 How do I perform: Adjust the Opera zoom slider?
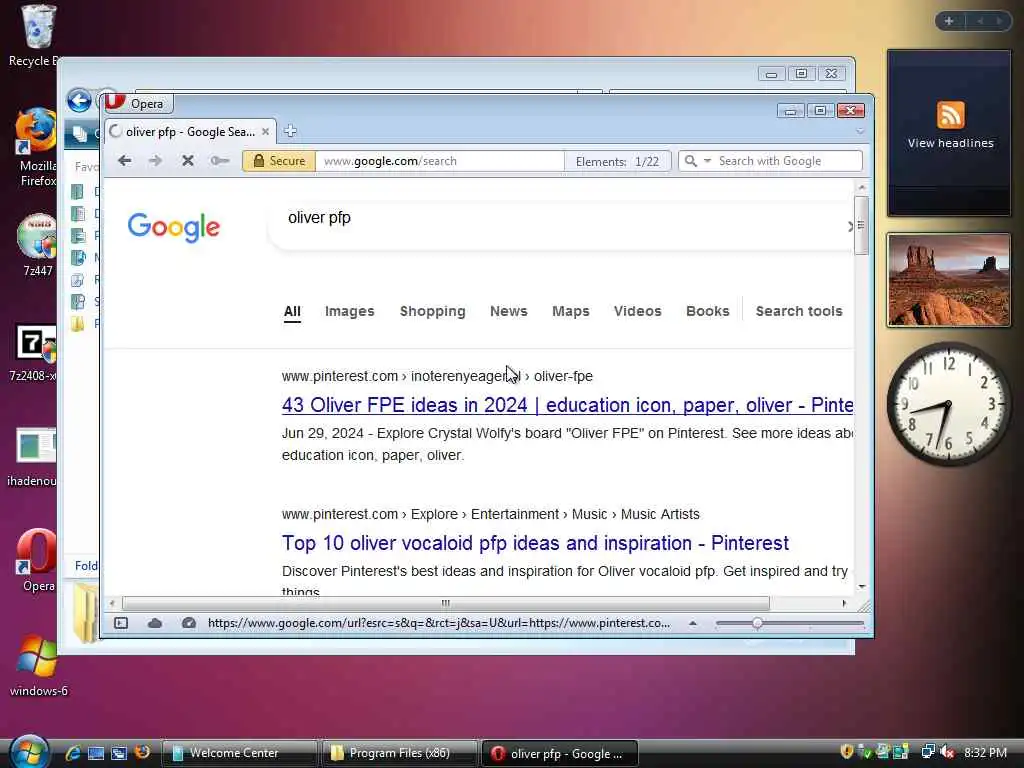[757, 624]
